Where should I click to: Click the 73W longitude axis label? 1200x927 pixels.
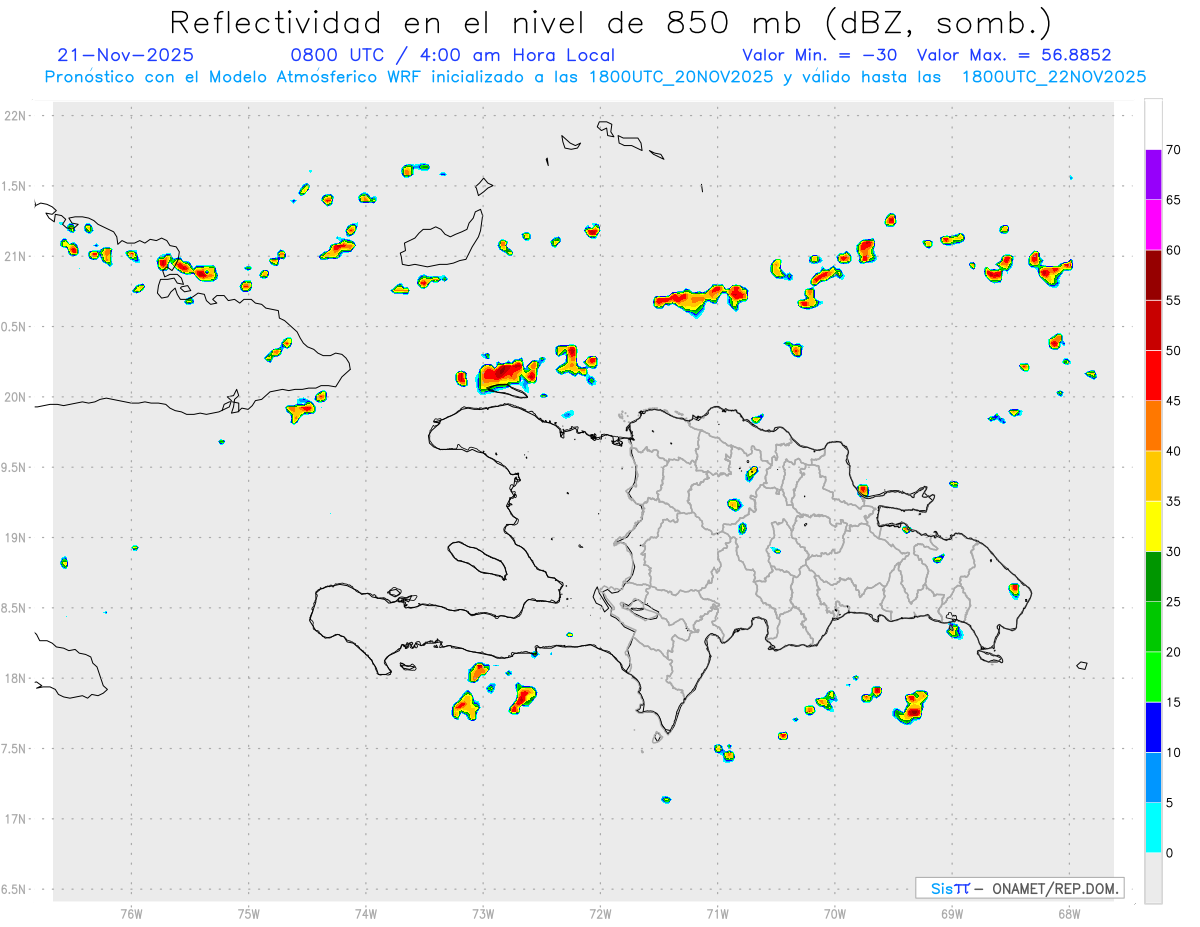coord(483,914)
